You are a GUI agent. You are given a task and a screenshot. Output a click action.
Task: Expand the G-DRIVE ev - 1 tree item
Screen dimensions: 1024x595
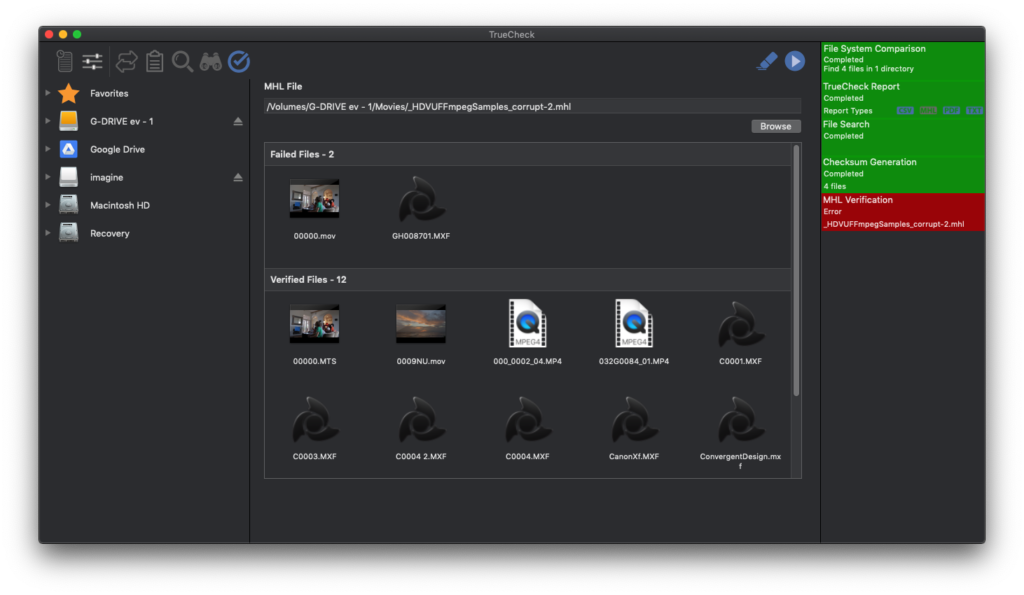pyautogui.click(x=48, y=121)
